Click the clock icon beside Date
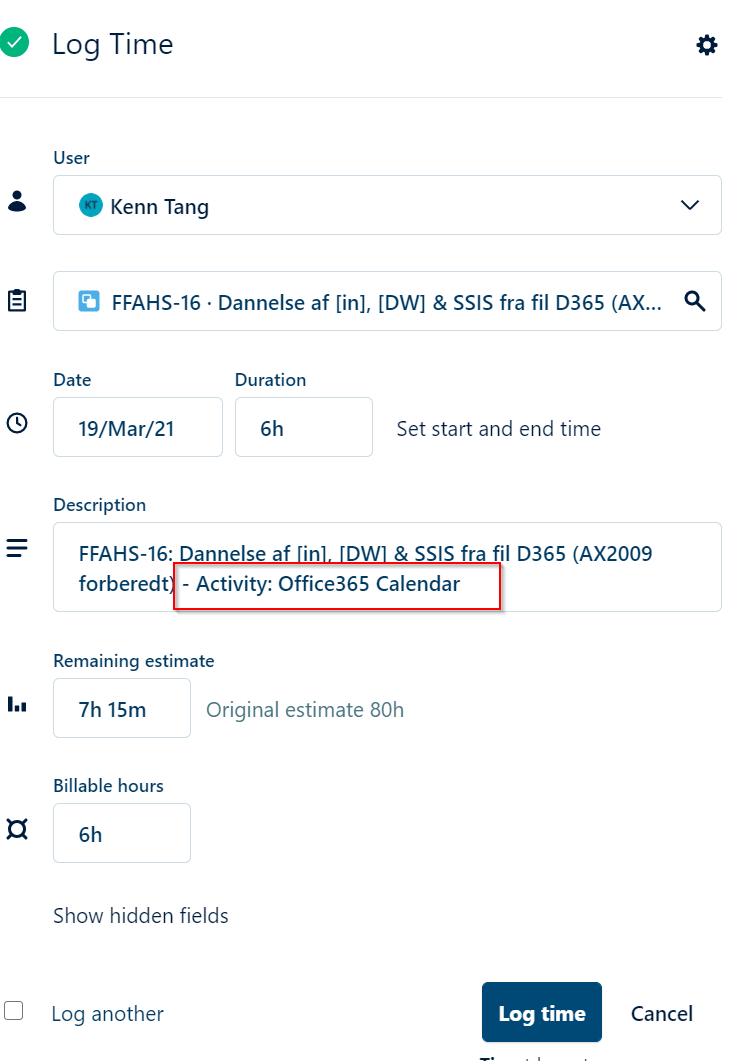 tap(17, 423)
